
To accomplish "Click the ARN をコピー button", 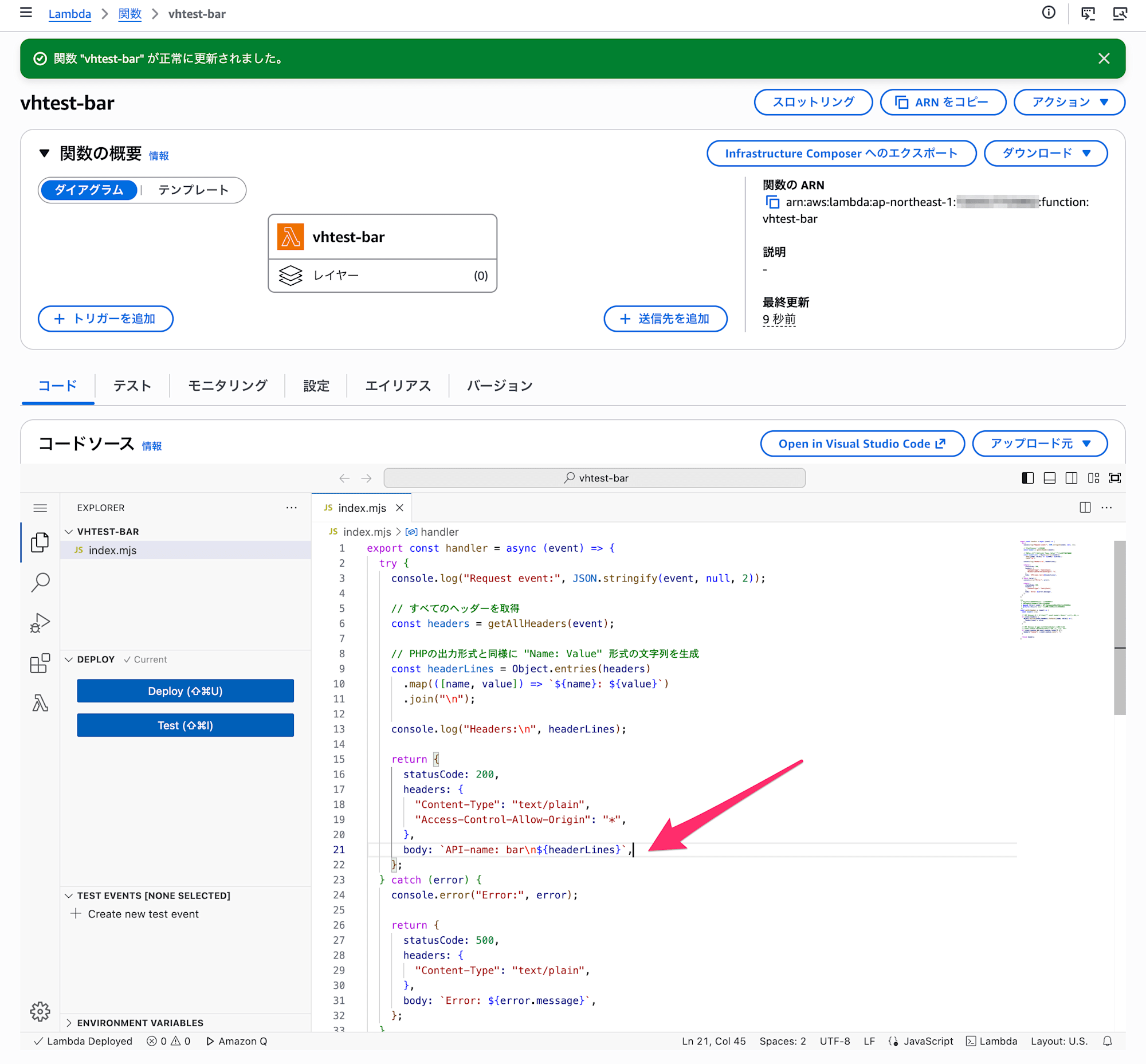I will click(943, 103).
